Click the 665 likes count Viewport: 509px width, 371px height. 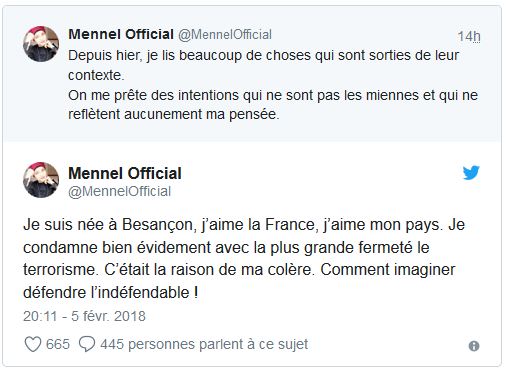coord(58,344)
